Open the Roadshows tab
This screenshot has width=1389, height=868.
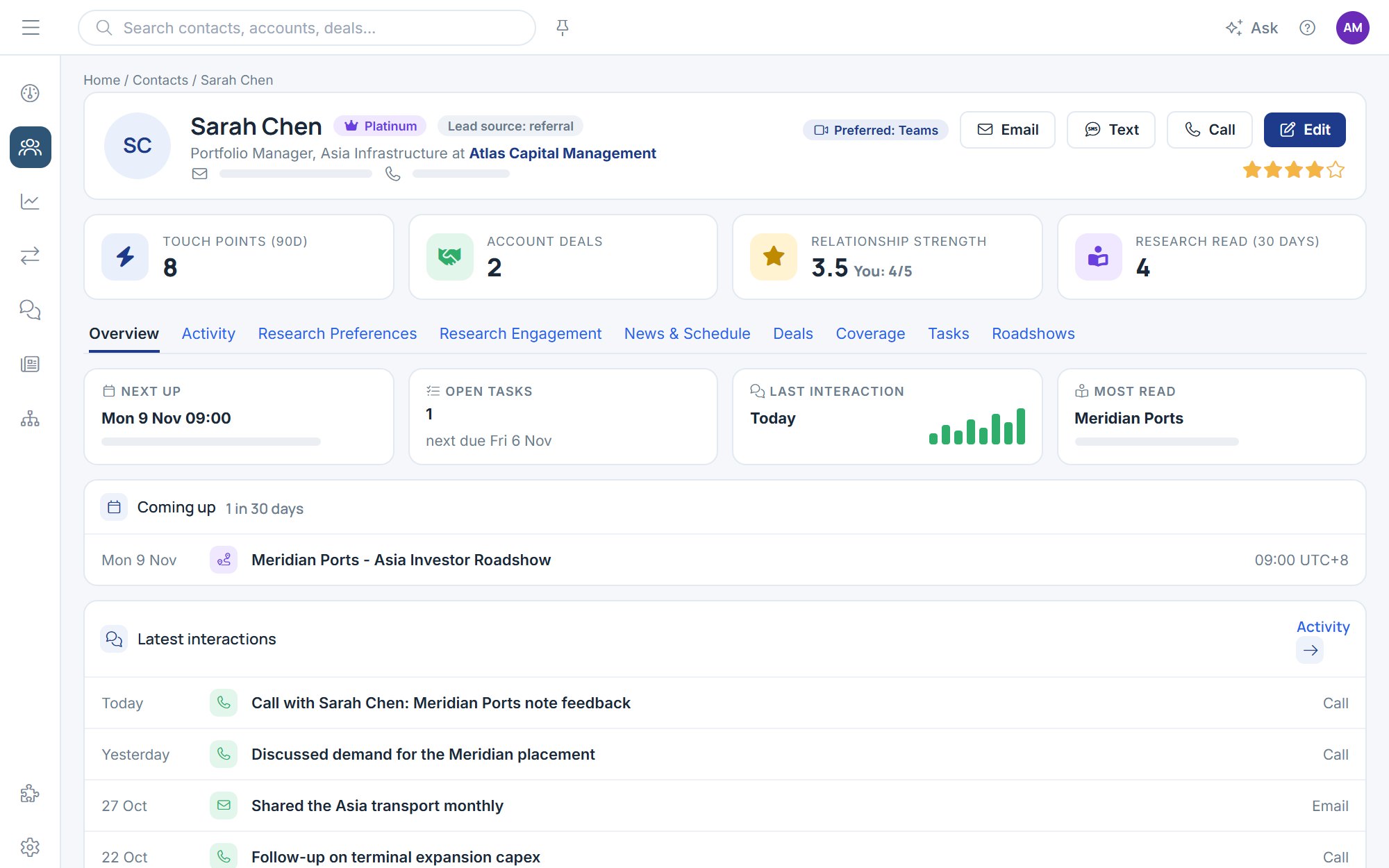click(x=1033, y=334)
